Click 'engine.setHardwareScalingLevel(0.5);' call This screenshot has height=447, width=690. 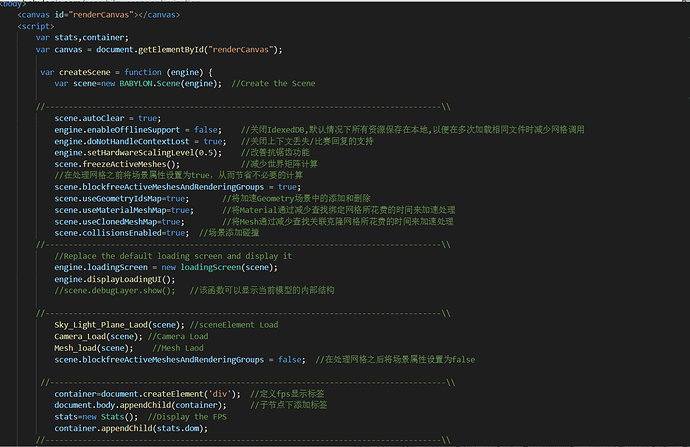click(x=138, y=153)
